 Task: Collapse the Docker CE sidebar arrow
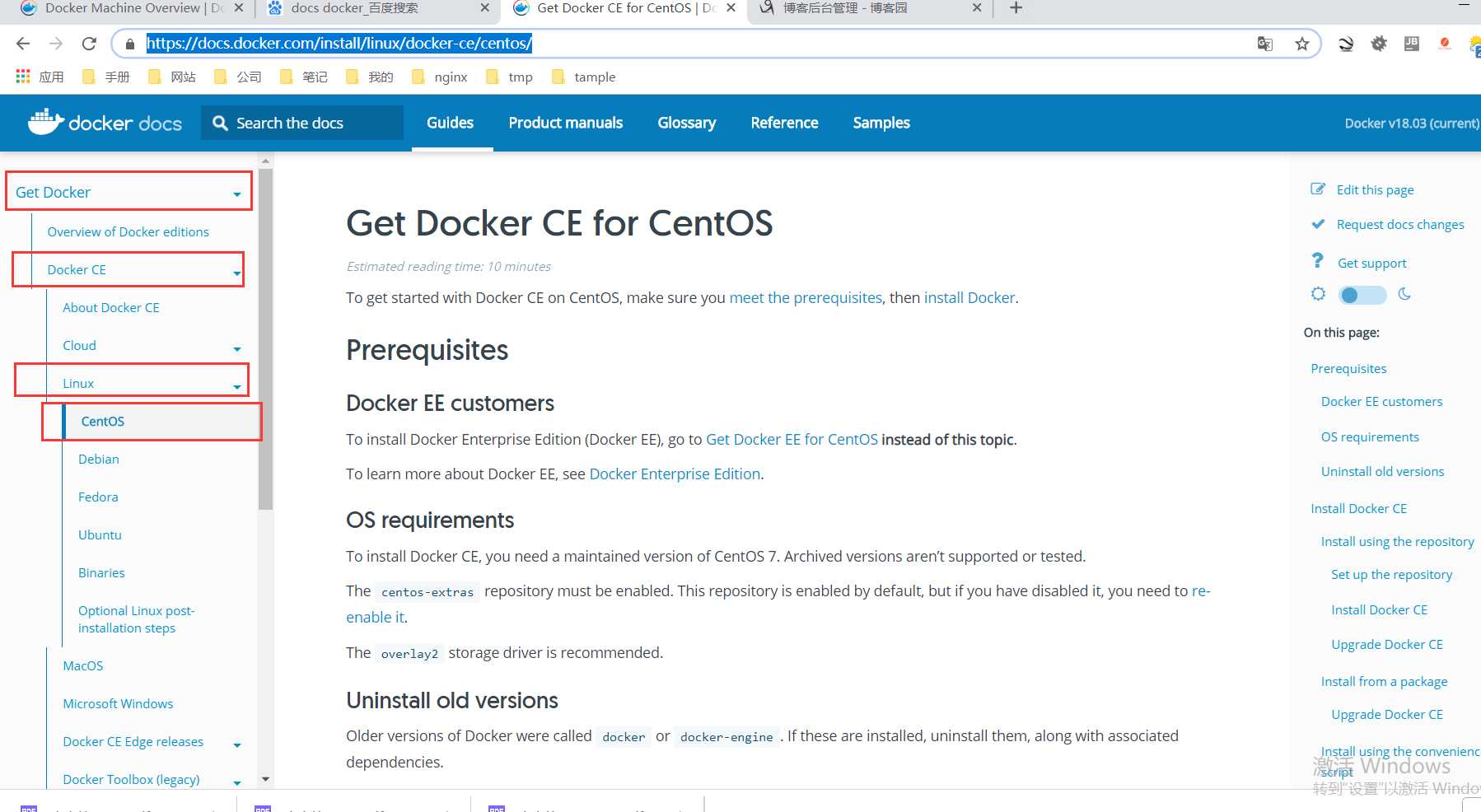click(x=237, y=273)
